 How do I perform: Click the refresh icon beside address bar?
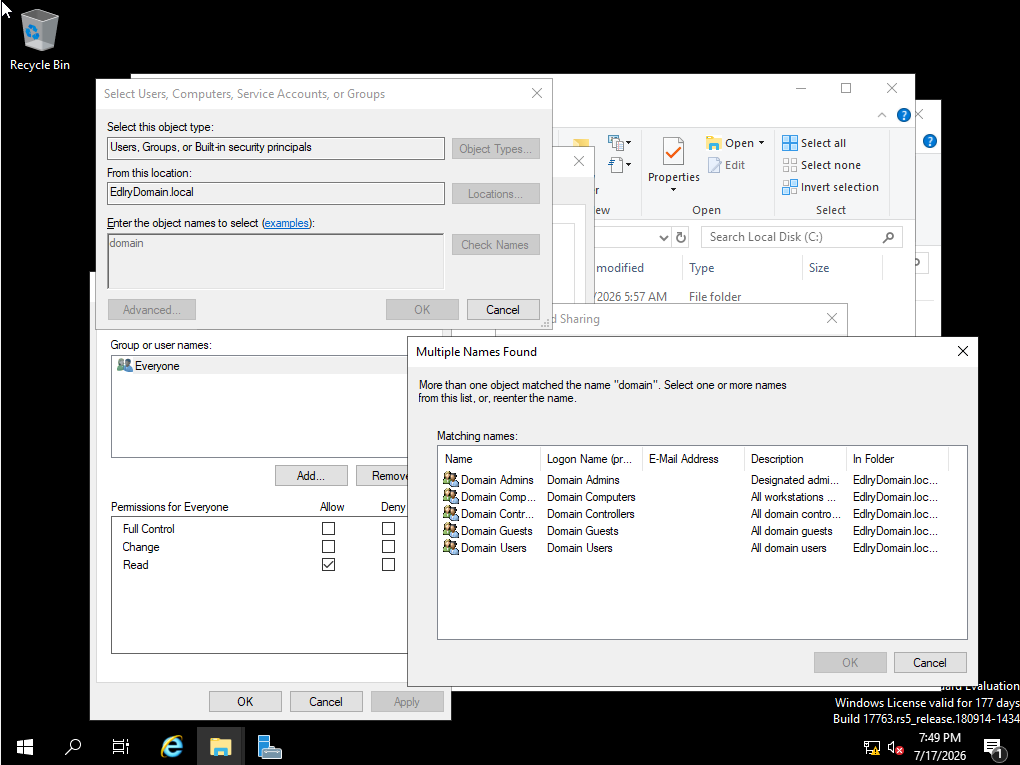pos(681,237)
